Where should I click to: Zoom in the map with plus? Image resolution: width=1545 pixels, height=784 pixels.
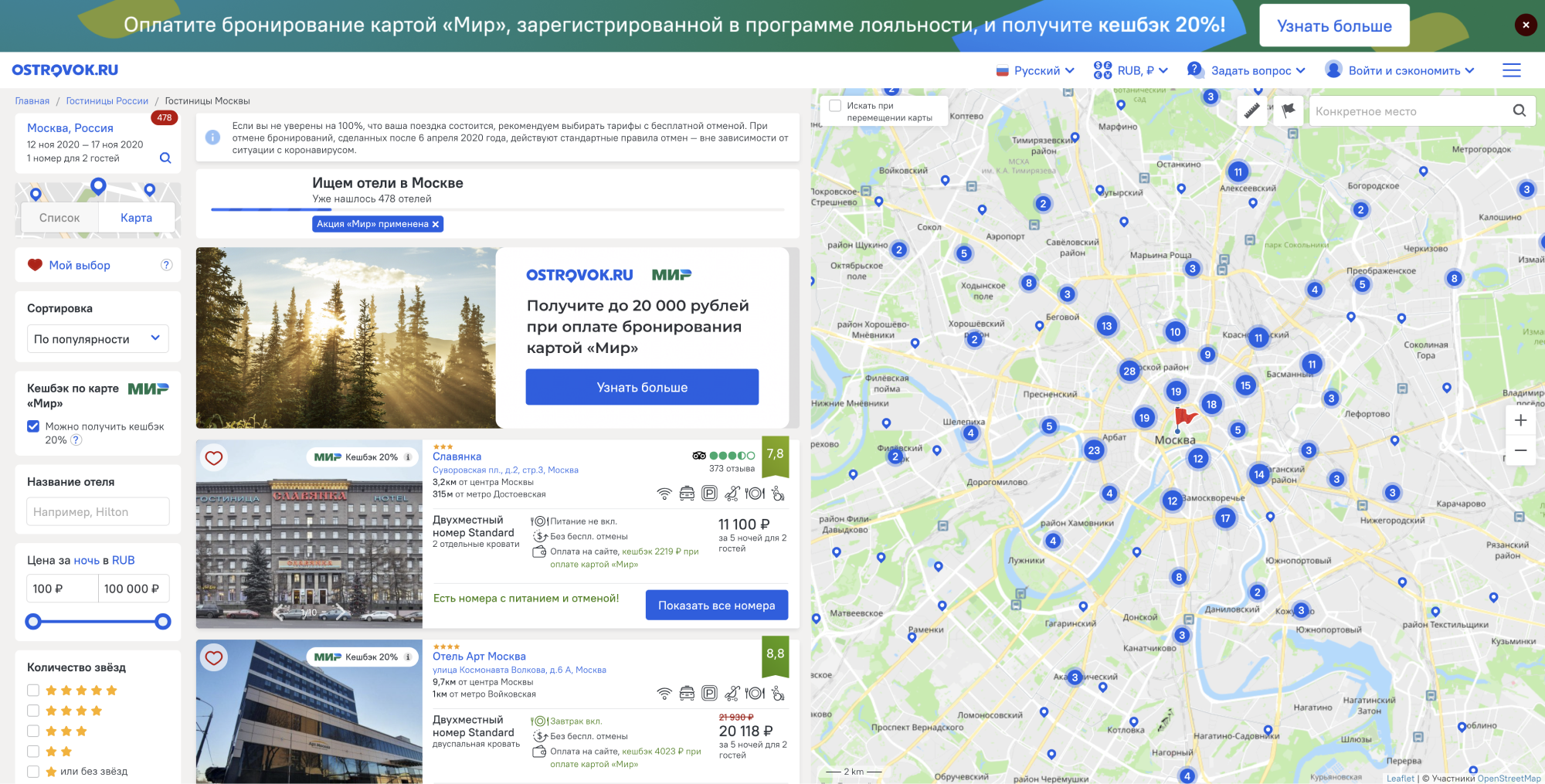click(x=1520, y=420)
